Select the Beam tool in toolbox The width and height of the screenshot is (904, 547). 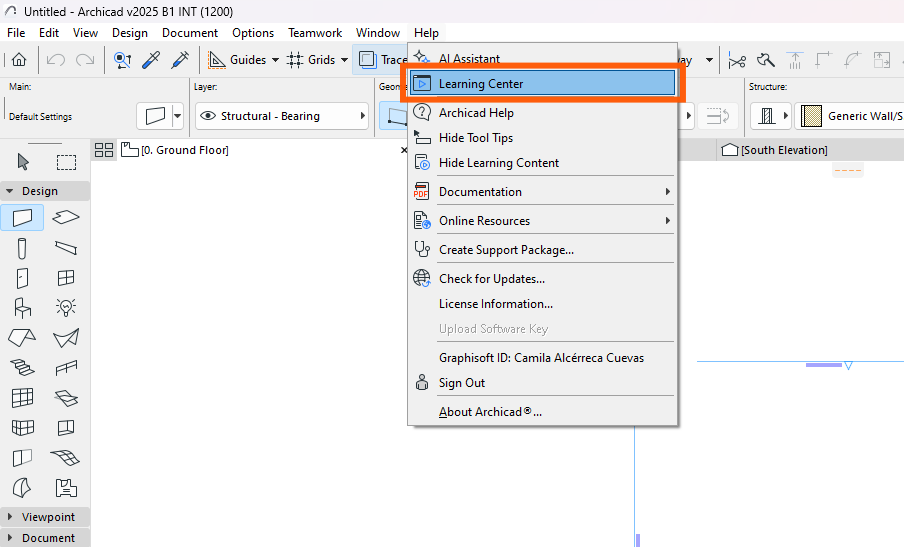click(66, 248)
